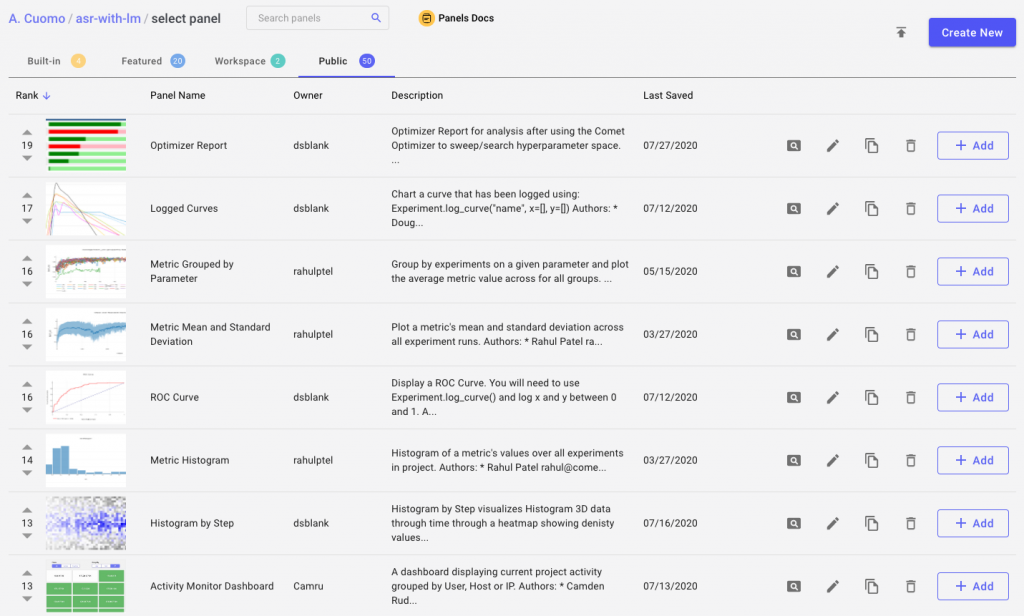The width and height of the screenshot is (1024, 616).
Task: Upvote the ROC Curve panel
Action: [x=27, y=384]
